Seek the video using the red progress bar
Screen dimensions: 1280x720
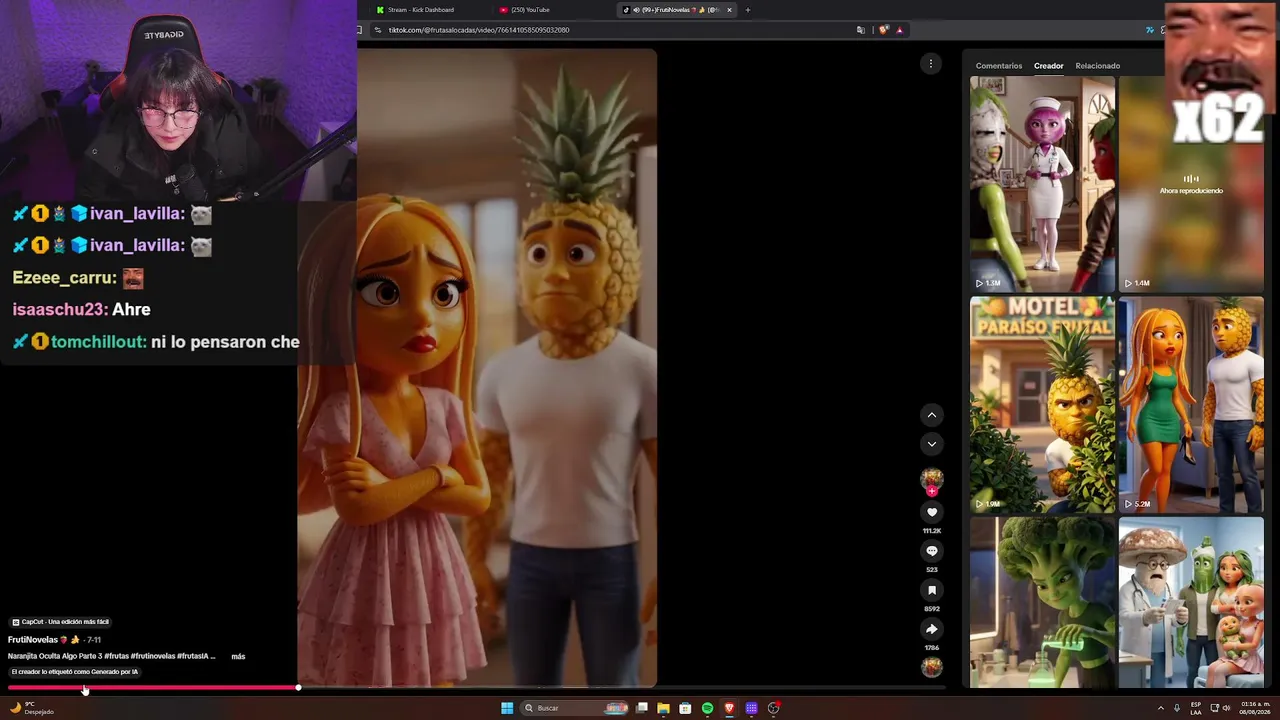pyautogui.click(x=153, y=688)
